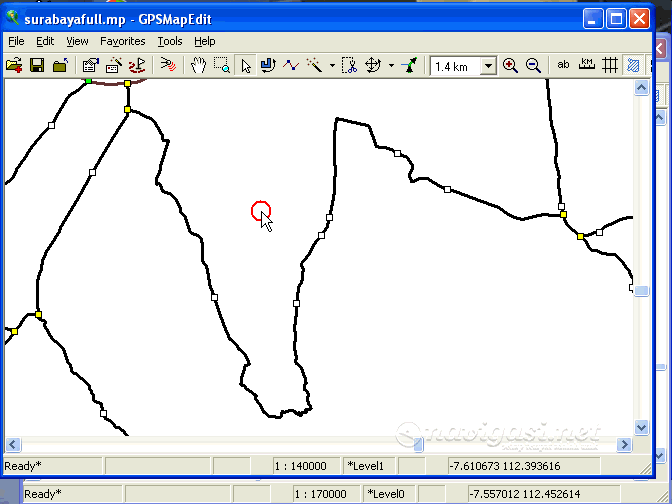Expand the magic wand tool dropdown arrow
The height and width of the screenshot is (504, 672).
tap(332, 66)
